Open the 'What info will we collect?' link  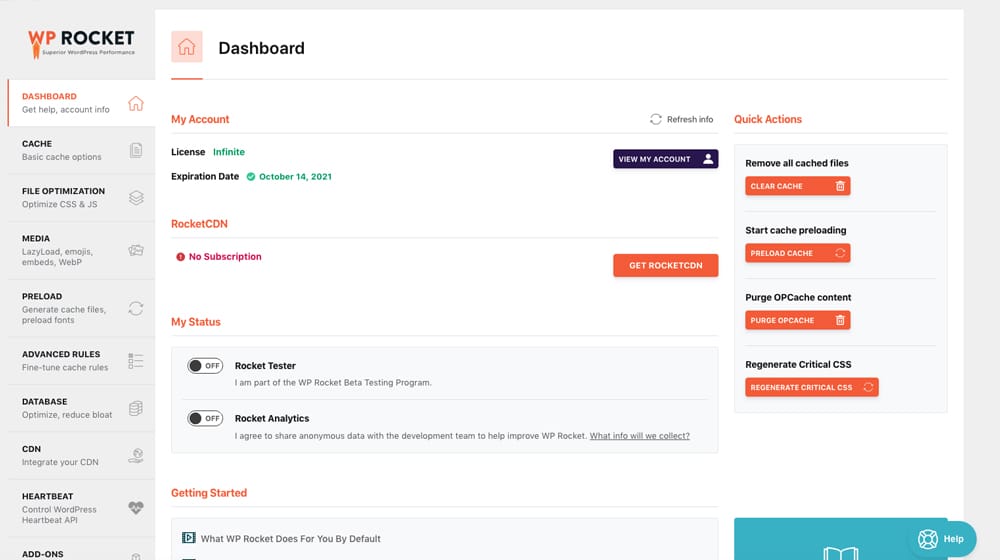pyautogui.click(x=640, y=436)
